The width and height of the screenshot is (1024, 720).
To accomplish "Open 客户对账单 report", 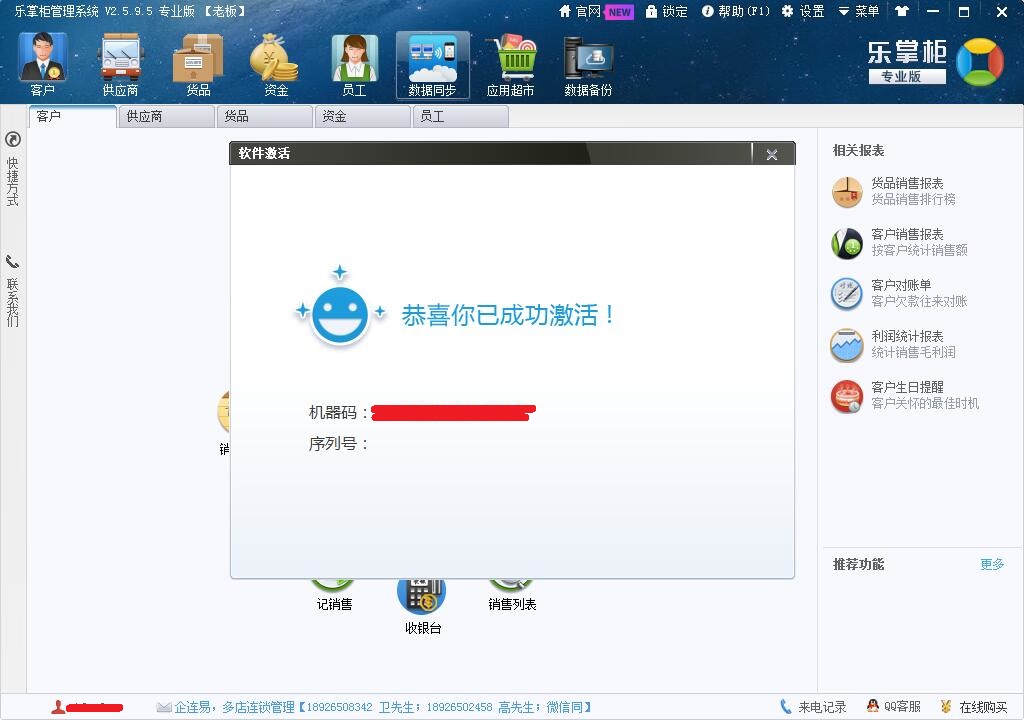I will [x=899, y=293].
